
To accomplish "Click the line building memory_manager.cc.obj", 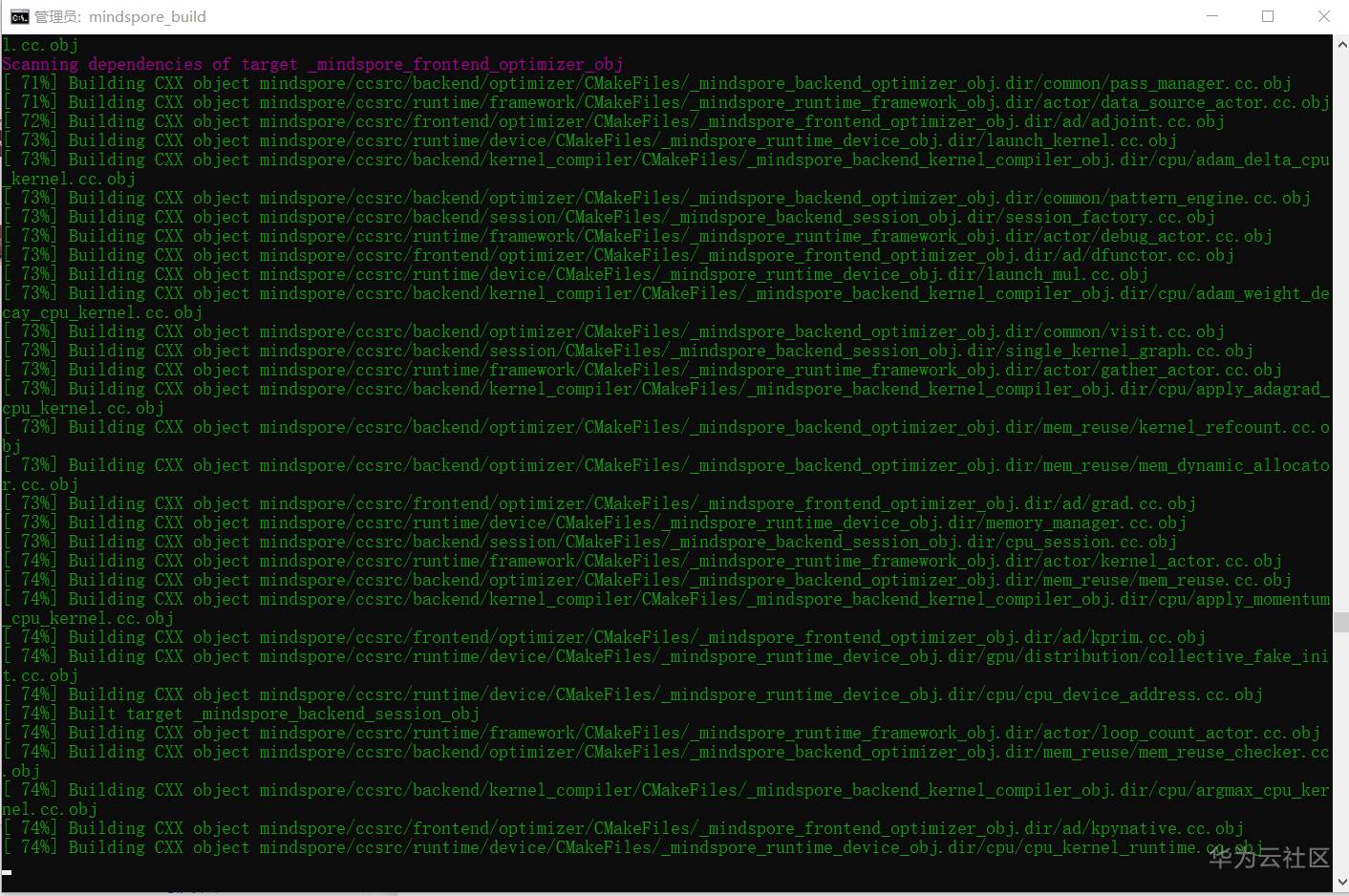I will 594,523.
